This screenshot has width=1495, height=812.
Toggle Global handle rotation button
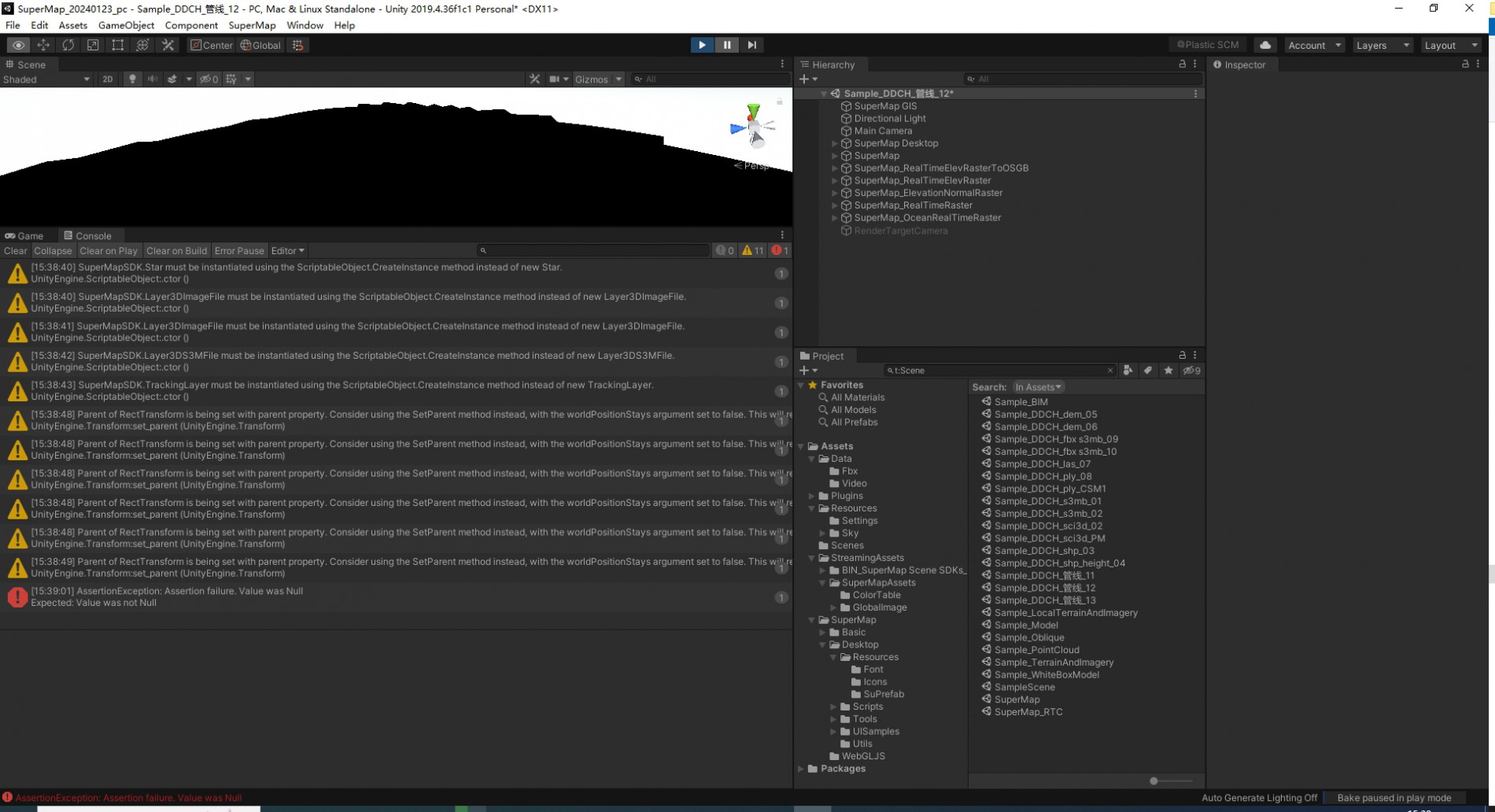260,45
